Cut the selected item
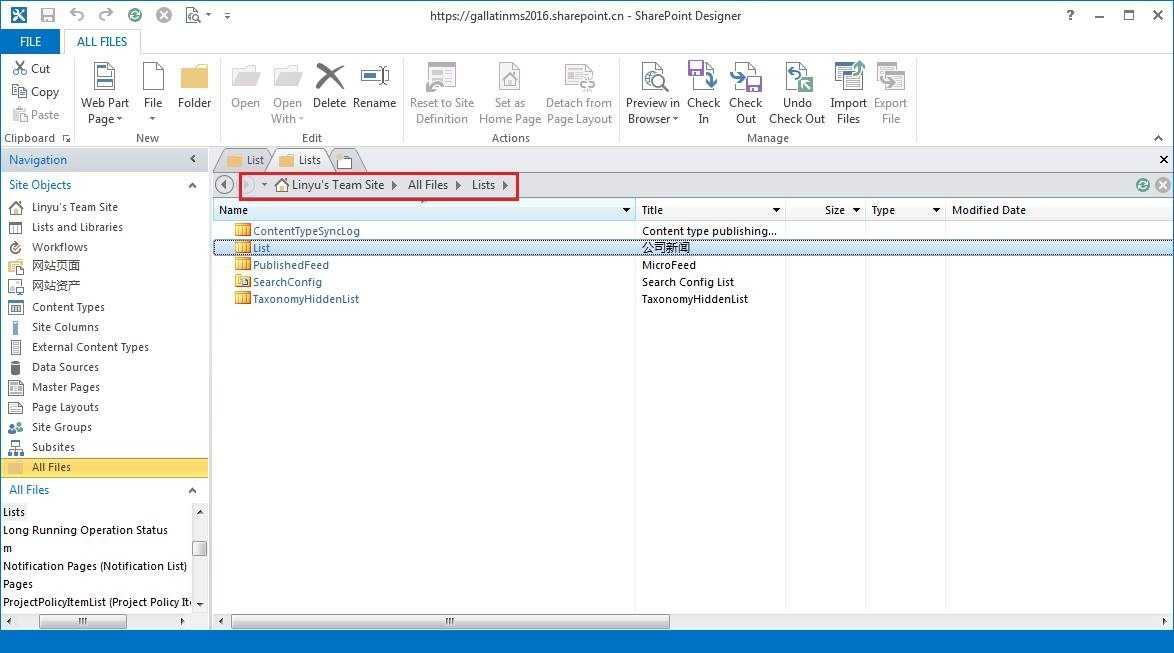 31,68
